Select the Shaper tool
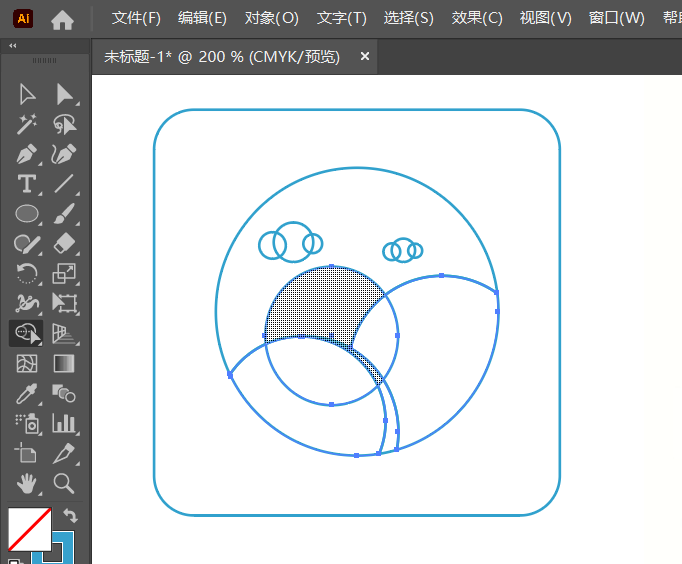The image size is (682, 564). click(27, 244)
